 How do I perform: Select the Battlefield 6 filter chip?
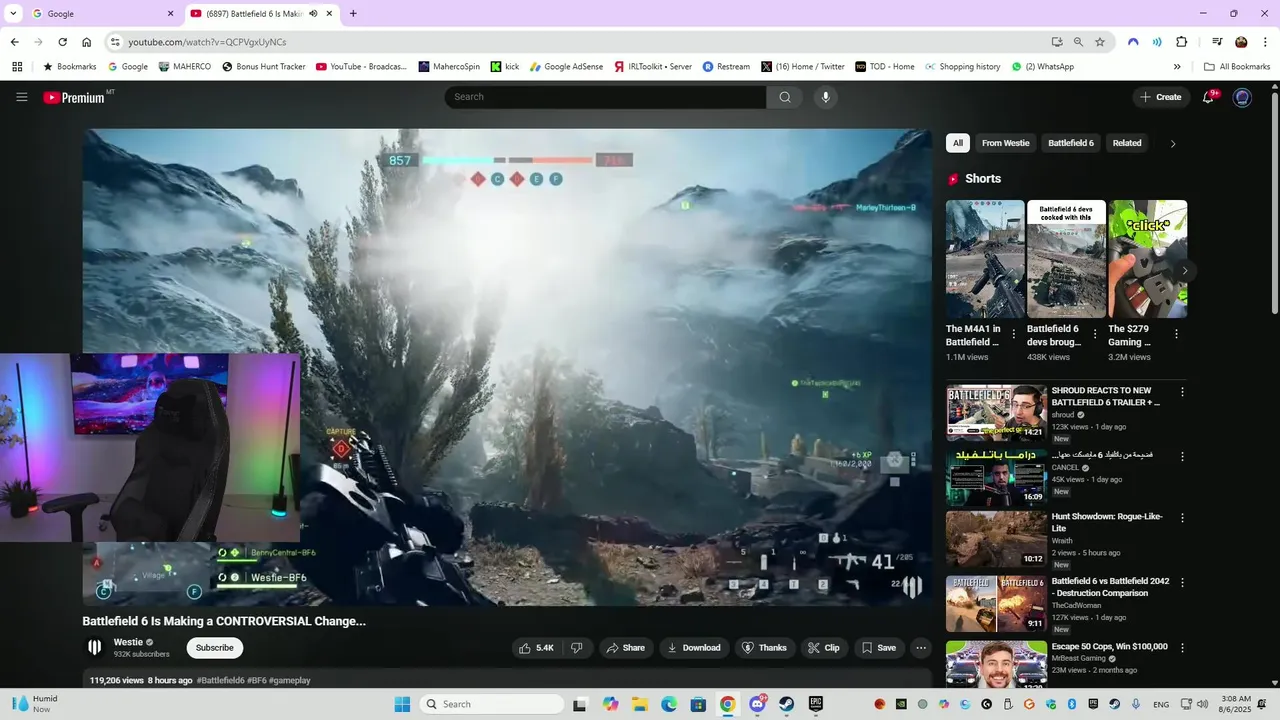tap(1071, 143)
